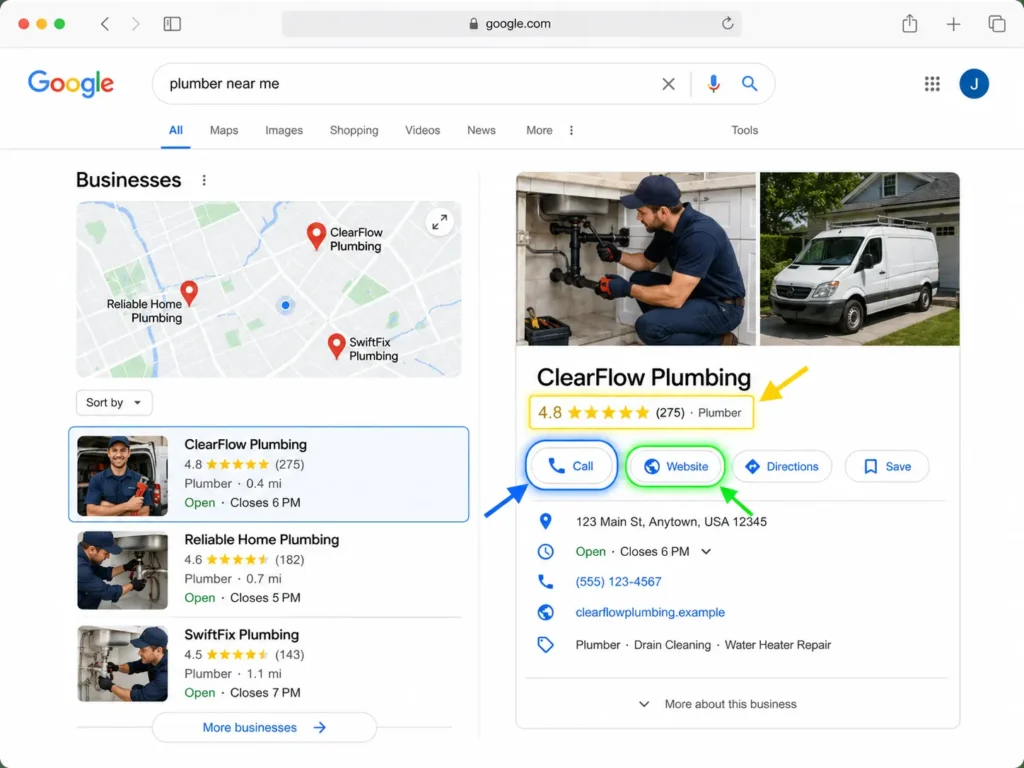
Task: Click the SwiftFix Plumbing map pin
Action: click(336, 346)
